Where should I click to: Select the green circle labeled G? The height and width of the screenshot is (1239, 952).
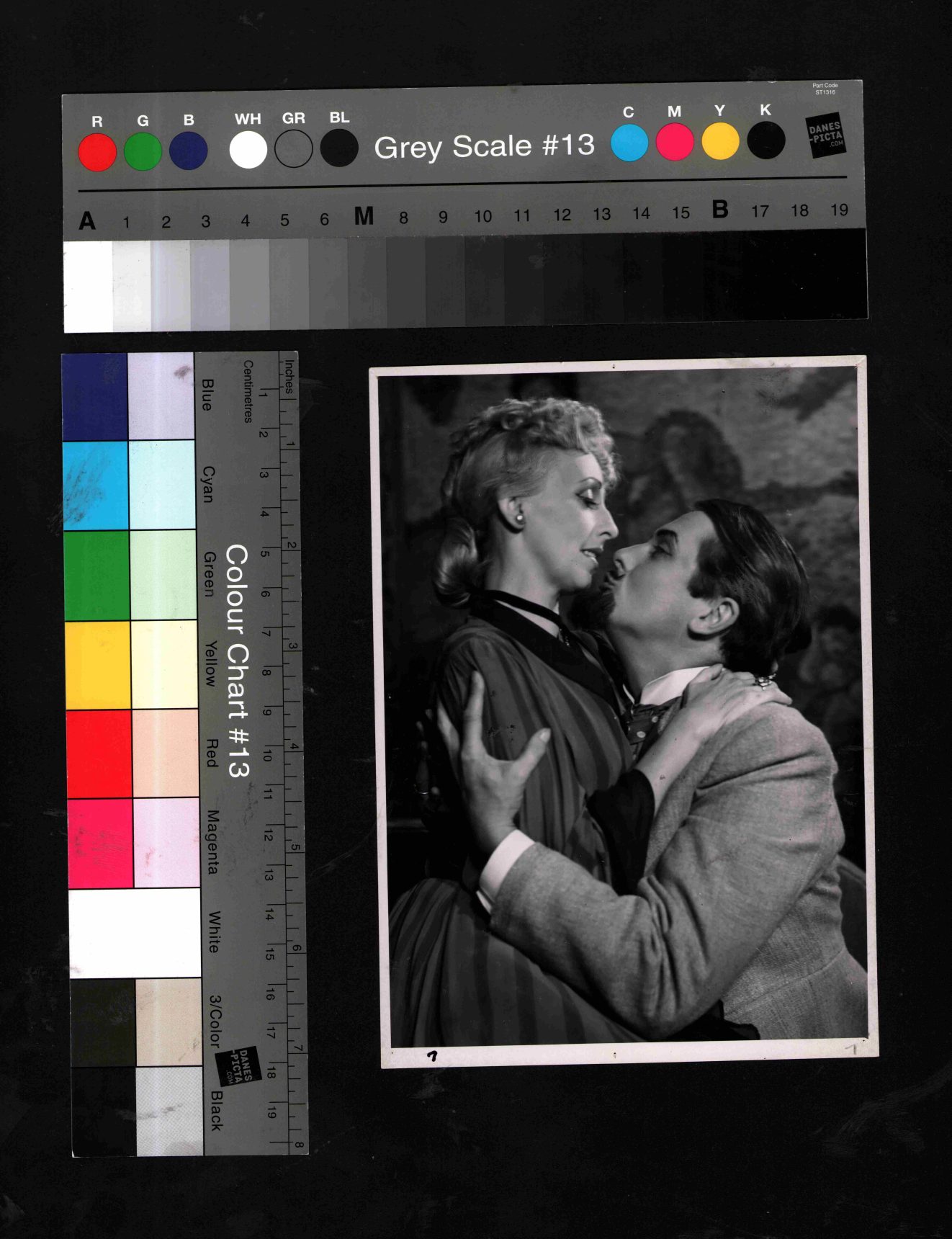(x=143, y=151)
